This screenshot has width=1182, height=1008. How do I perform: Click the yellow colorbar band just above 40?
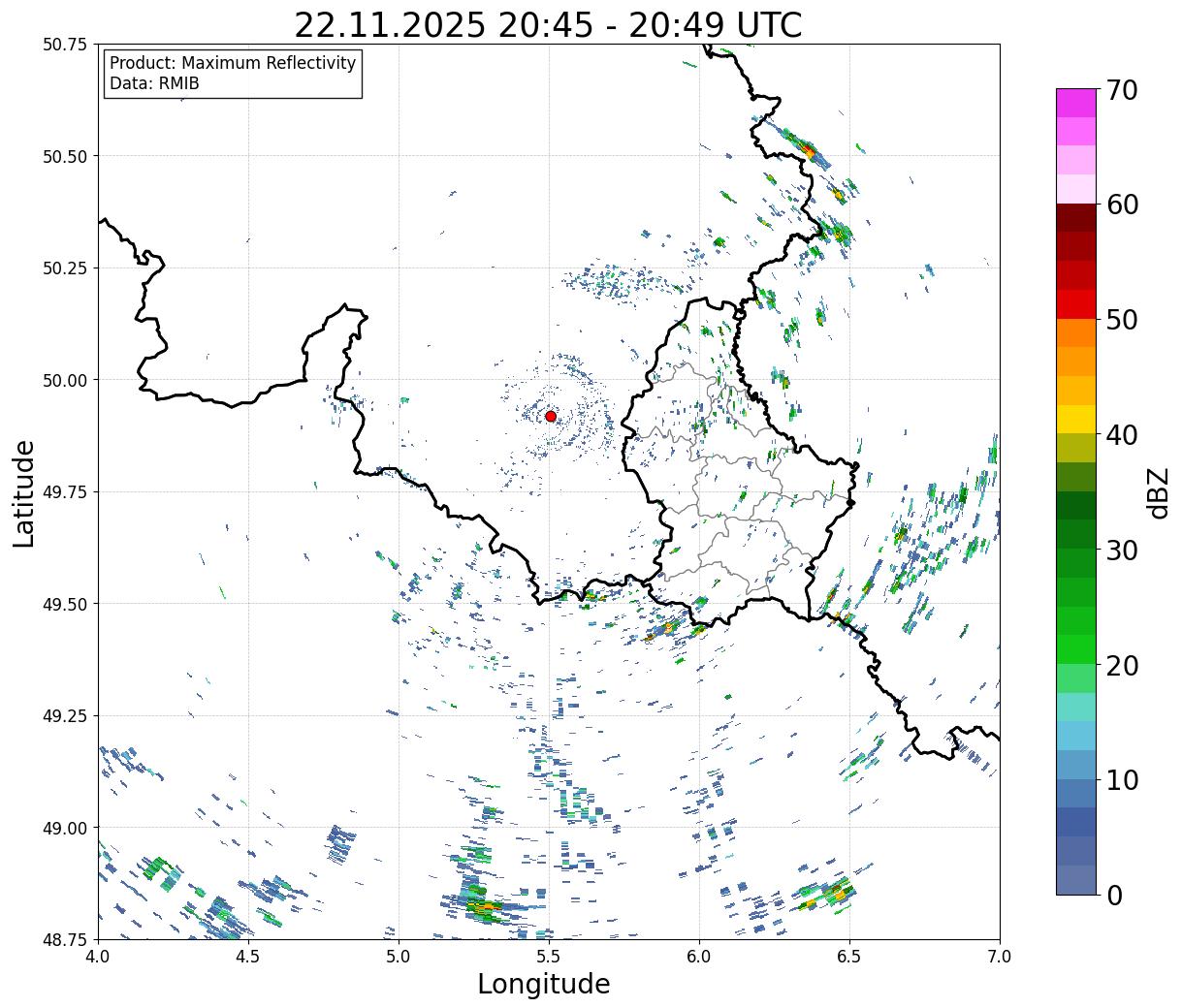[x=1076, y=419]
